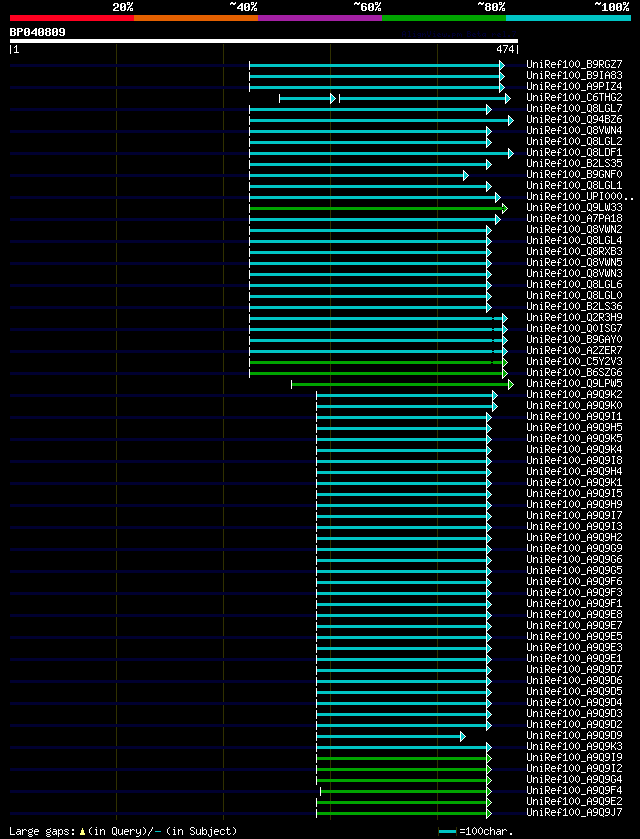Select the UniRef100_Q9LW33 label
640x839 pixels.
click(x=574, y=208)
